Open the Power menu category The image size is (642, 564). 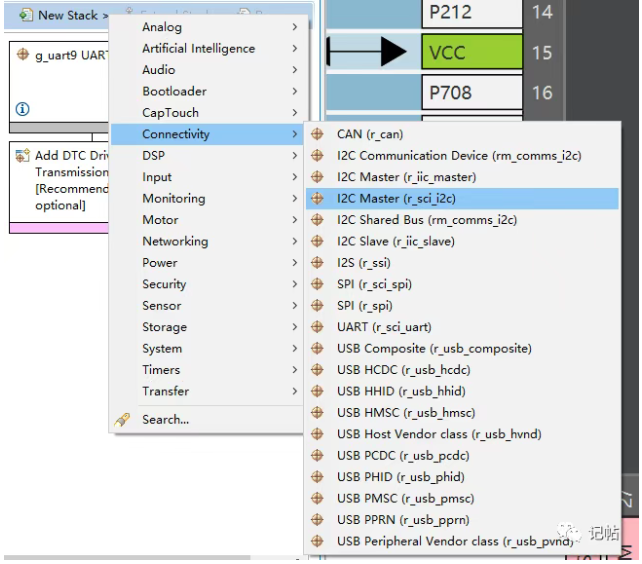207,263
